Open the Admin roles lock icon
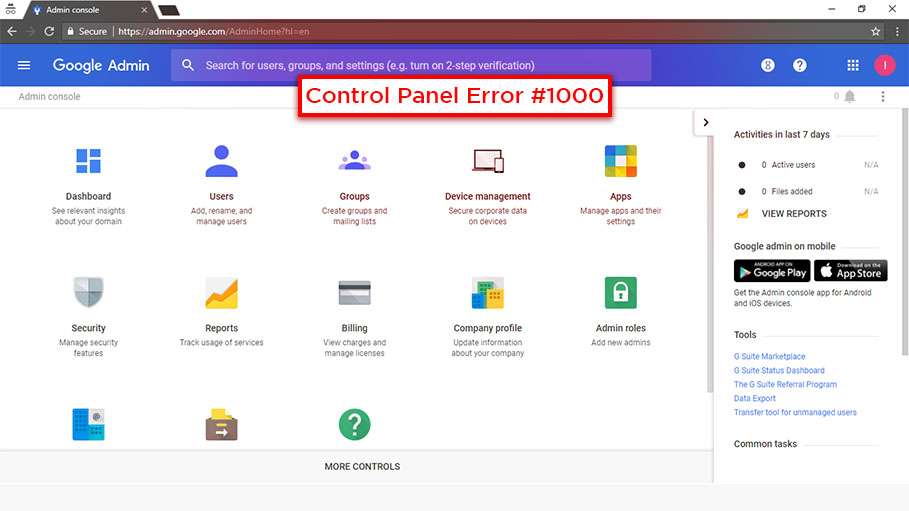909x511 pixels. coord(620,292)
